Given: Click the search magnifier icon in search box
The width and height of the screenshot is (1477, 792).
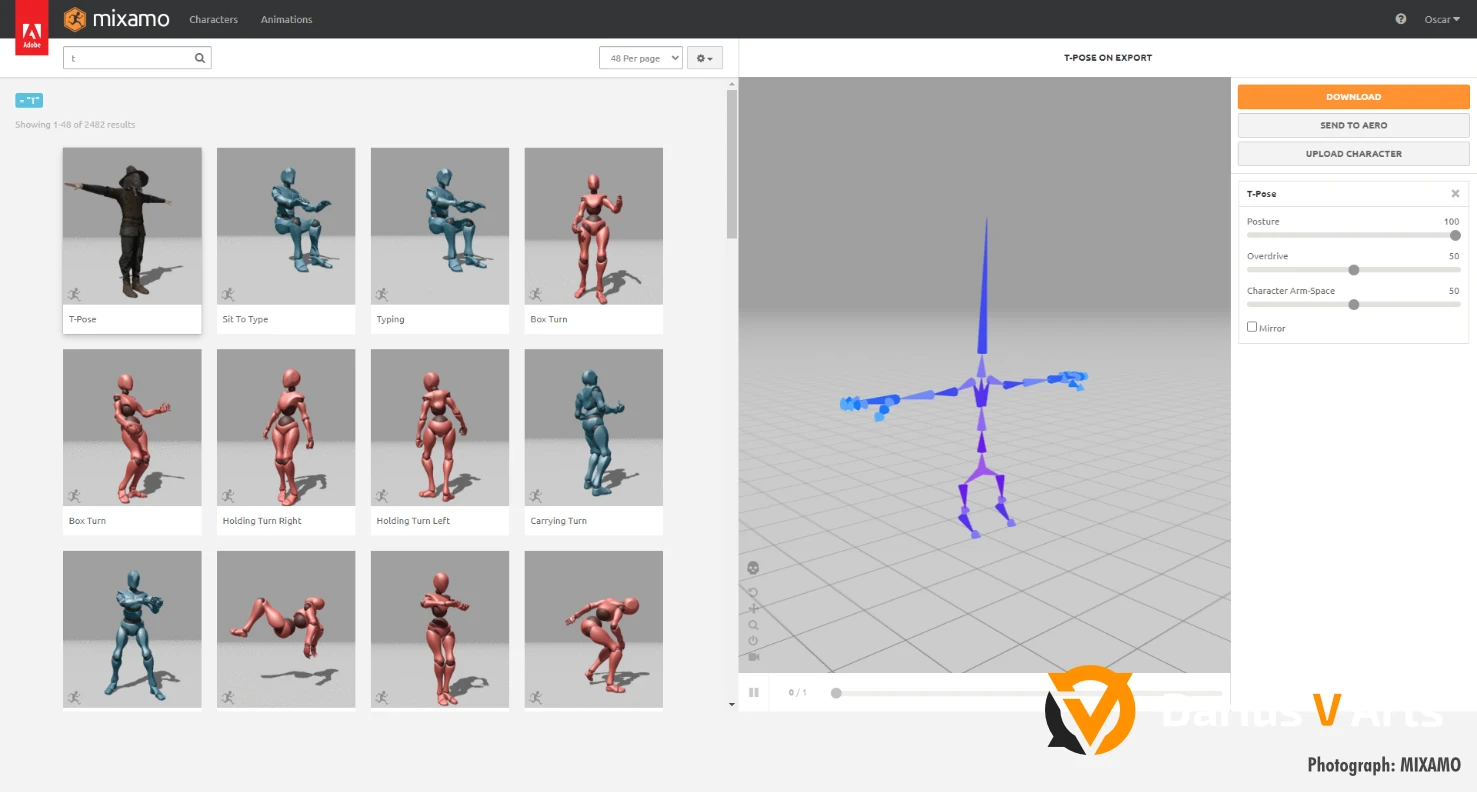Looking at the screenshot, I should (x=200, y=58).
